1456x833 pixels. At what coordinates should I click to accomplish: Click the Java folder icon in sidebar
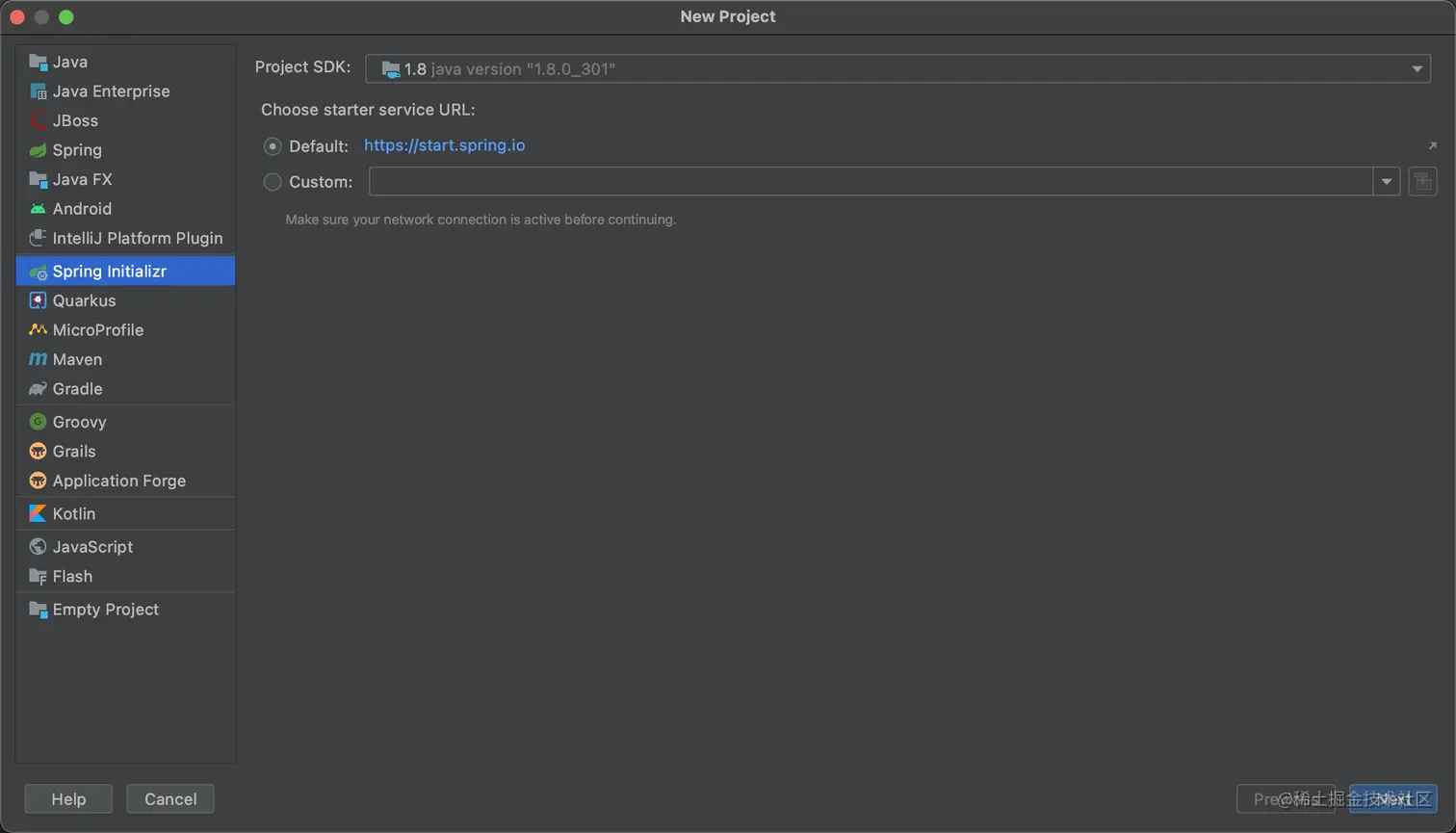click(38, 62)
